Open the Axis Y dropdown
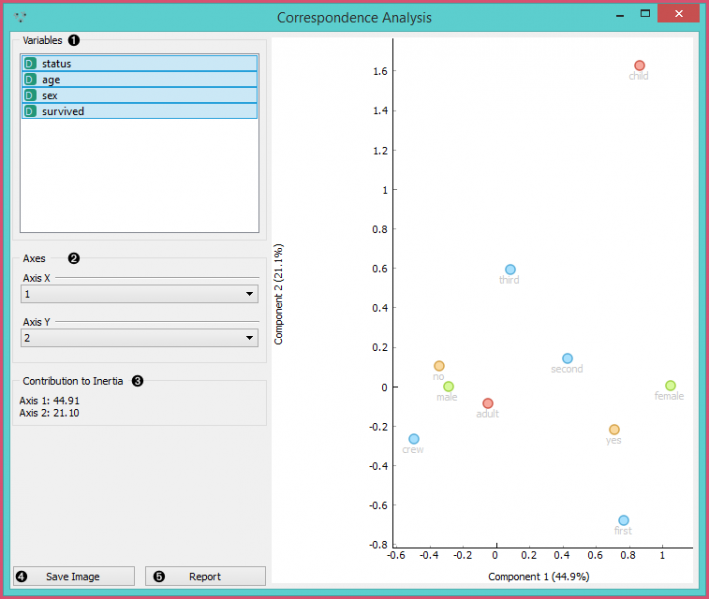 coord(139,338)
